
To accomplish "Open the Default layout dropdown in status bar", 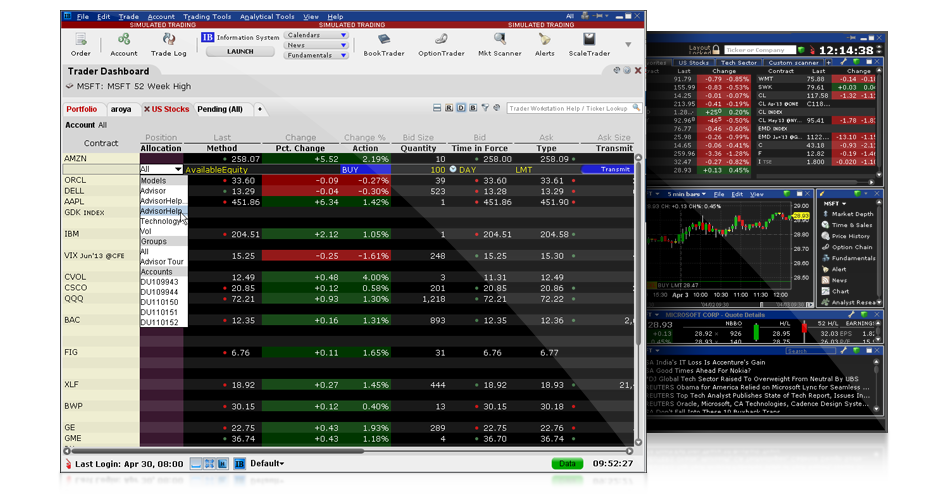I will [x=267, y=464].
